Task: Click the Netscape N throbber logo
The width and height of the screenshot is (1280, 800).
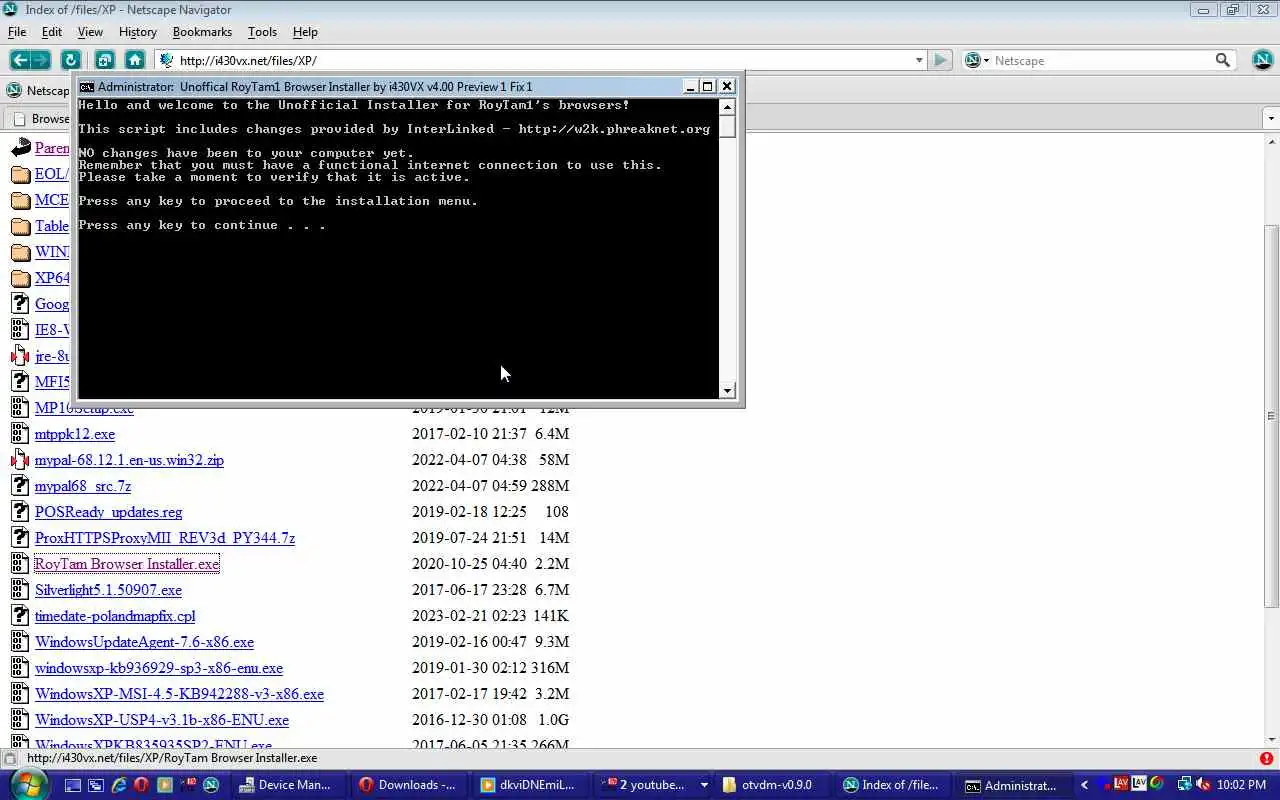Action: click(x=1262, y=60)
